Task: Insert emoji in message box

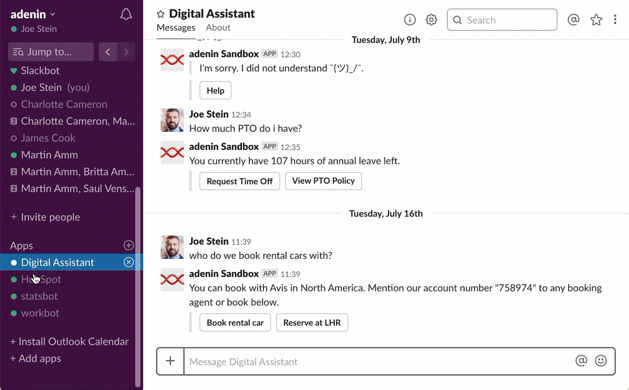Action: tap(601, 361)
